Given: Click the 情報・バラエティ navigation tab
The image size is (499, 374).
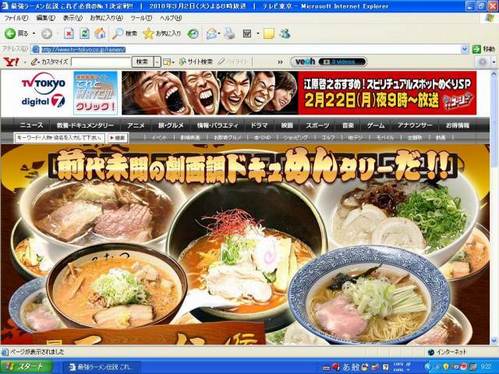Looking at the screenshot, I should pos(218,125).
